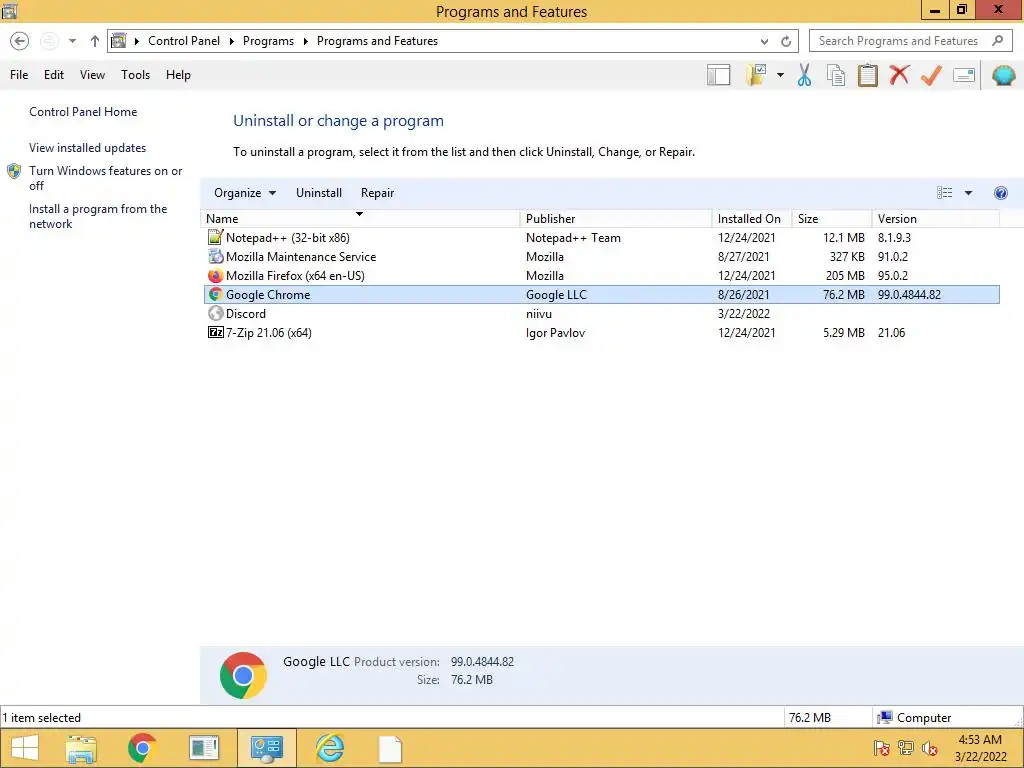
Task: Click the Back navigation arrow
Action: coord(20,41)
